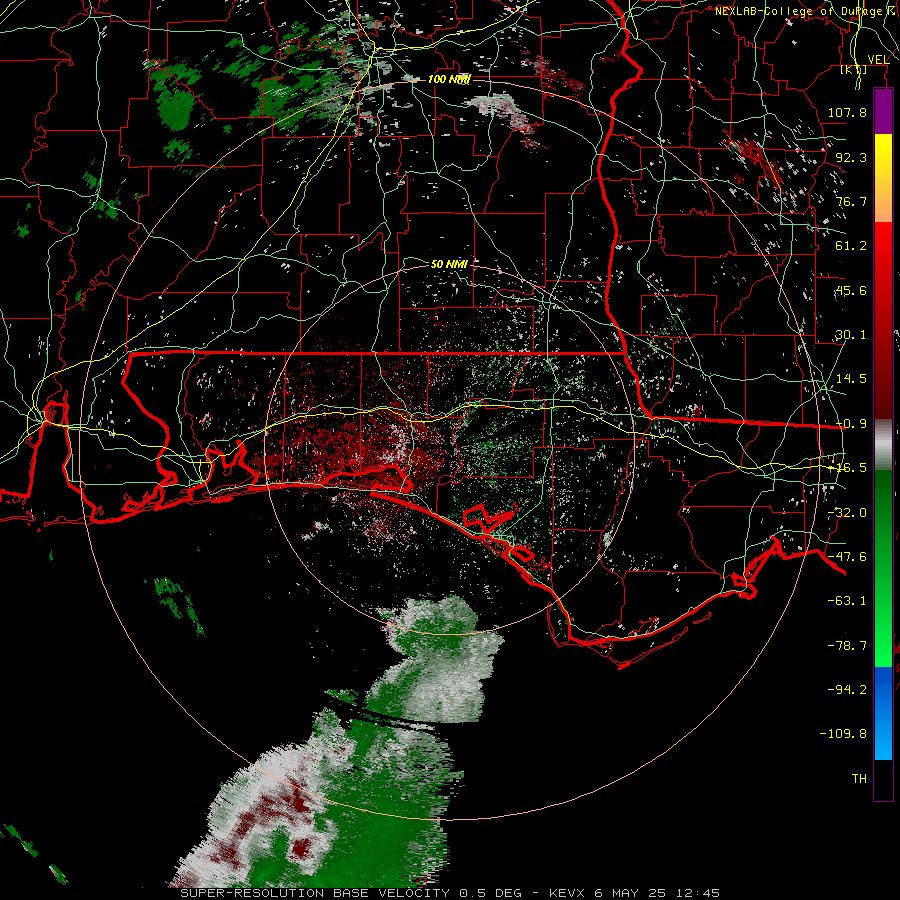Viewport: 900px width, 900px height.
Task: Click the 50 NMI range ring label
Action: pos(449,264)
